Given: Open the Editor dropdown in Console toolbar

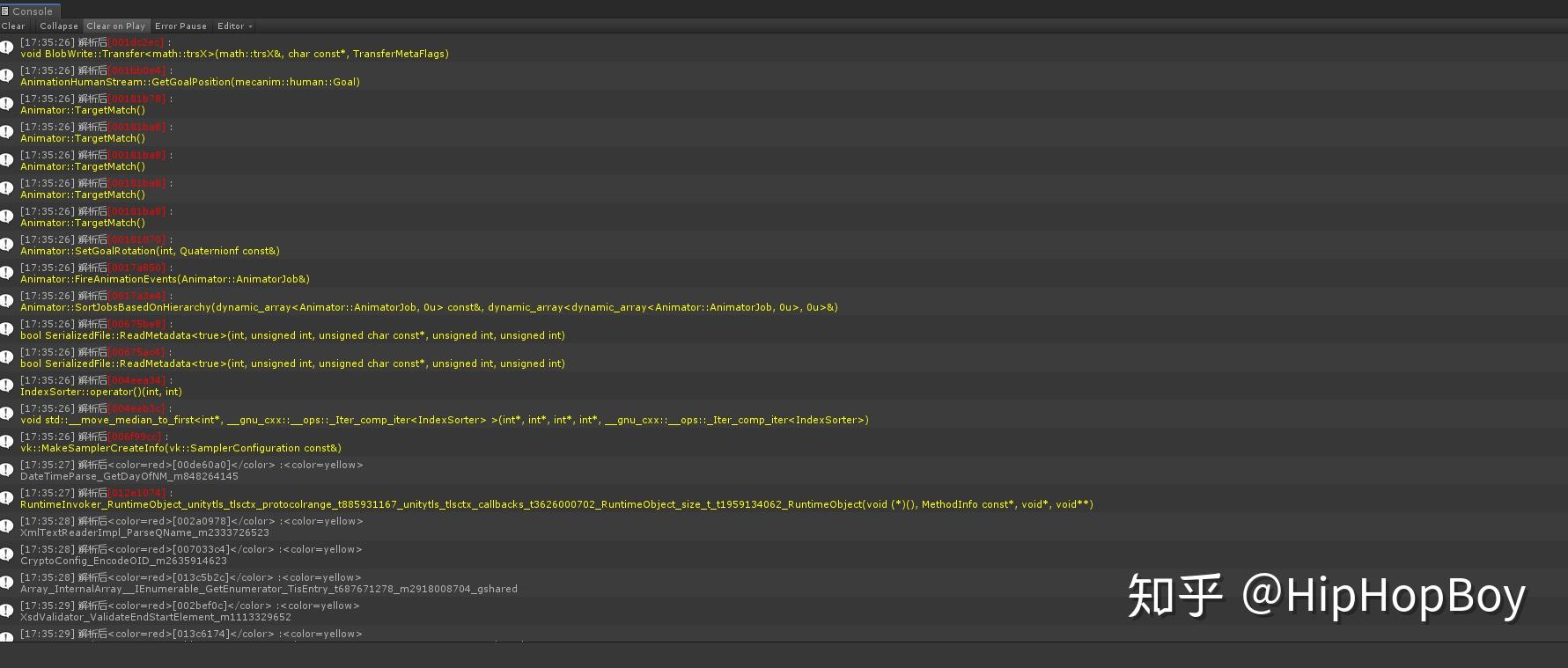Looking at the screenshot, I should tap(234, 26).
